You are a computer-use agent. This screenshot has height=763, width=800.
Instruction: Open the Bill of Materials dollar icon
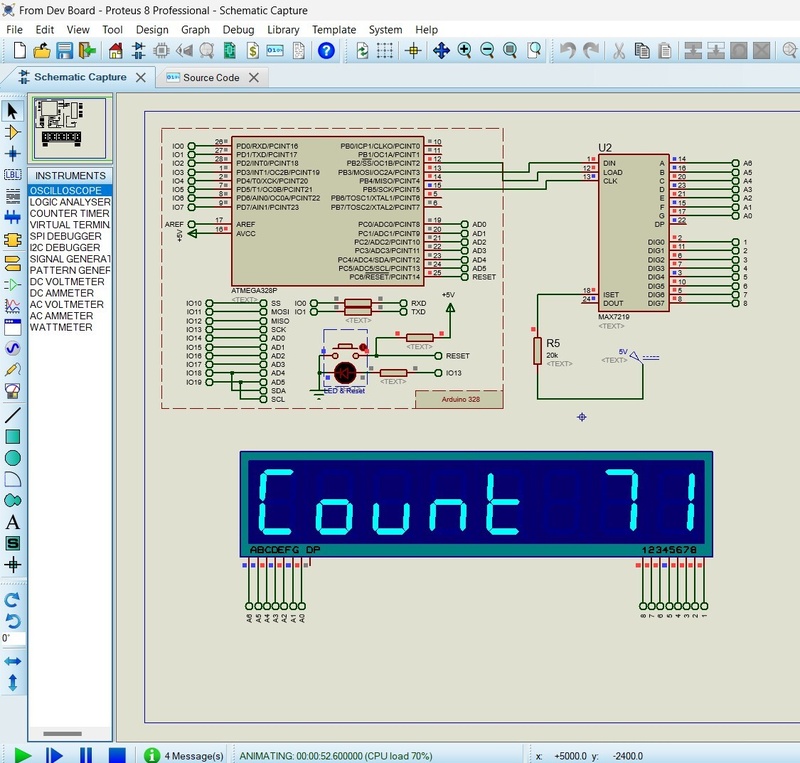click(253, 51)
